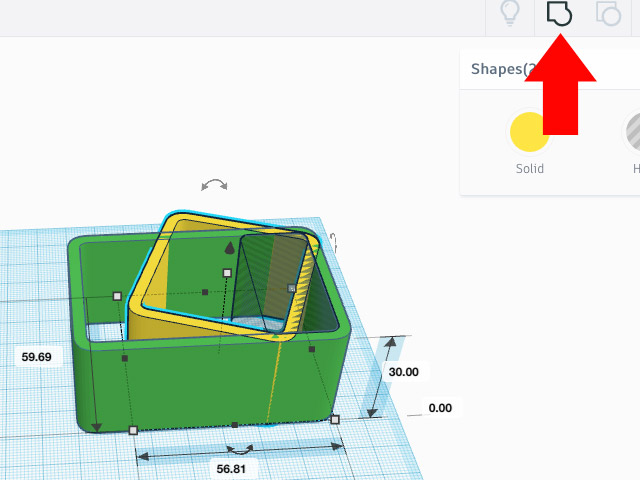The height and width of the screenshot is (480, 640).
Task: Click the curved rotation arrow above 56.81
Action: pos(239,449)
